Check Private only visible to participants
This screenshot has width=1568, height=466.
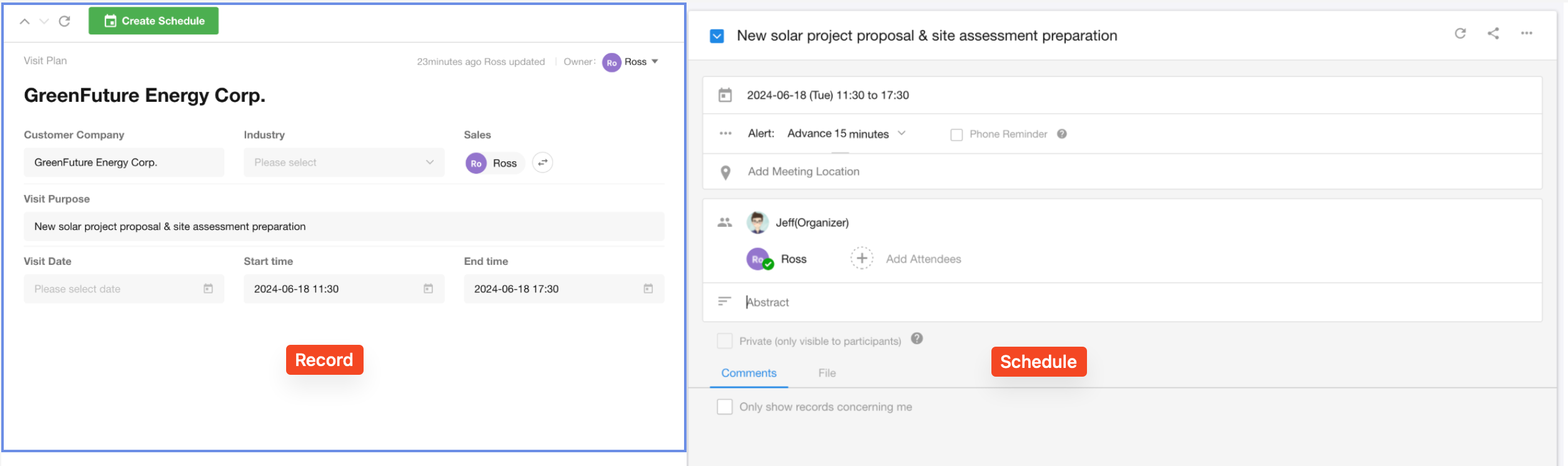tap(725, 341)
